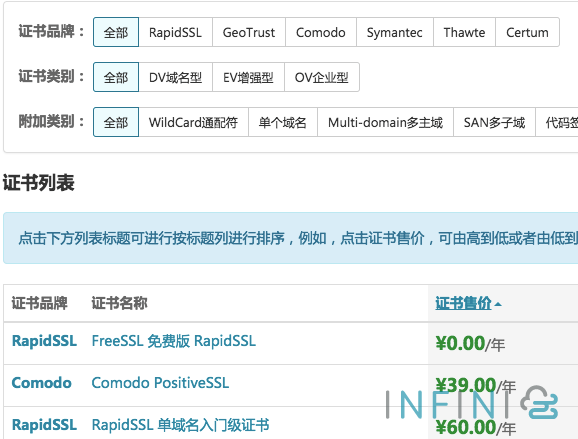Choose the EV增强型 certificate type

click(248, 77)
